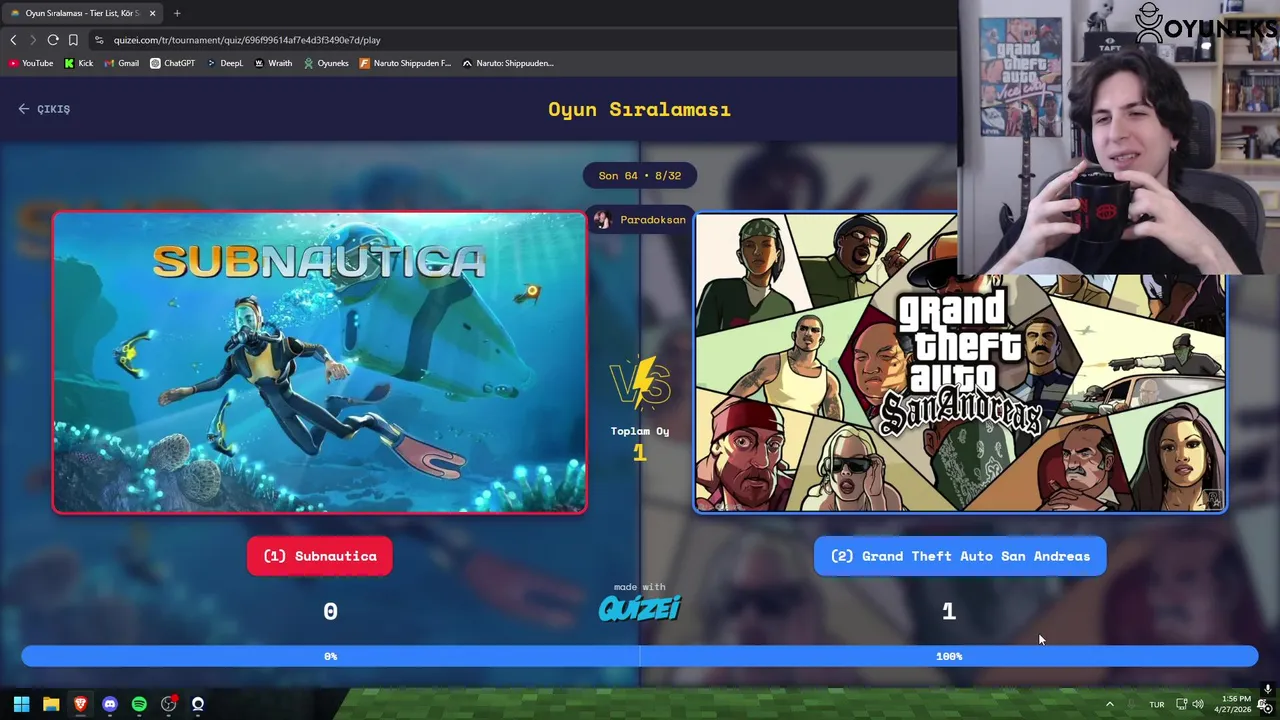Image resolution: width=1280 pixels, height=720 pixels.
Task: Expand the system tray hidden icons
Action: [1109, 704]
